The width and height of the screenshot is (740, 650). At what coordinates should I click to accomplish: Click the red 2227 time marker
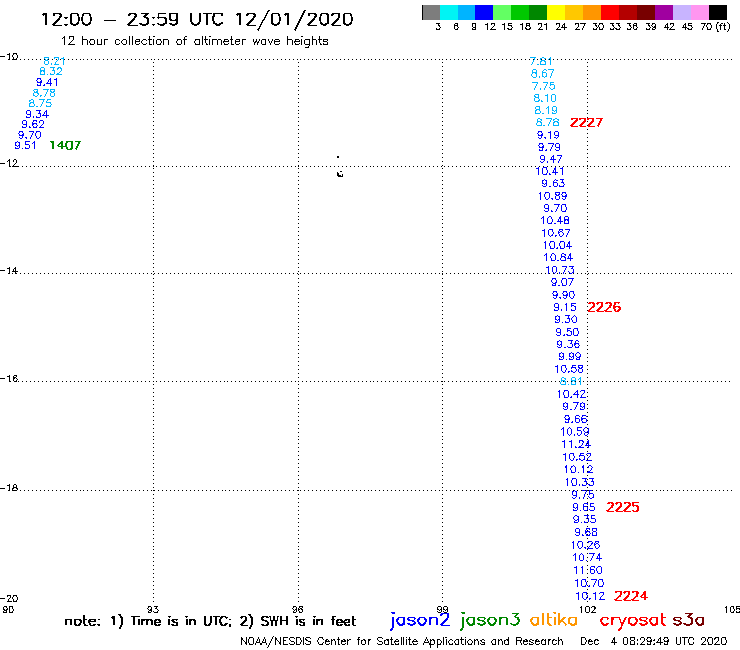point(586,123)
